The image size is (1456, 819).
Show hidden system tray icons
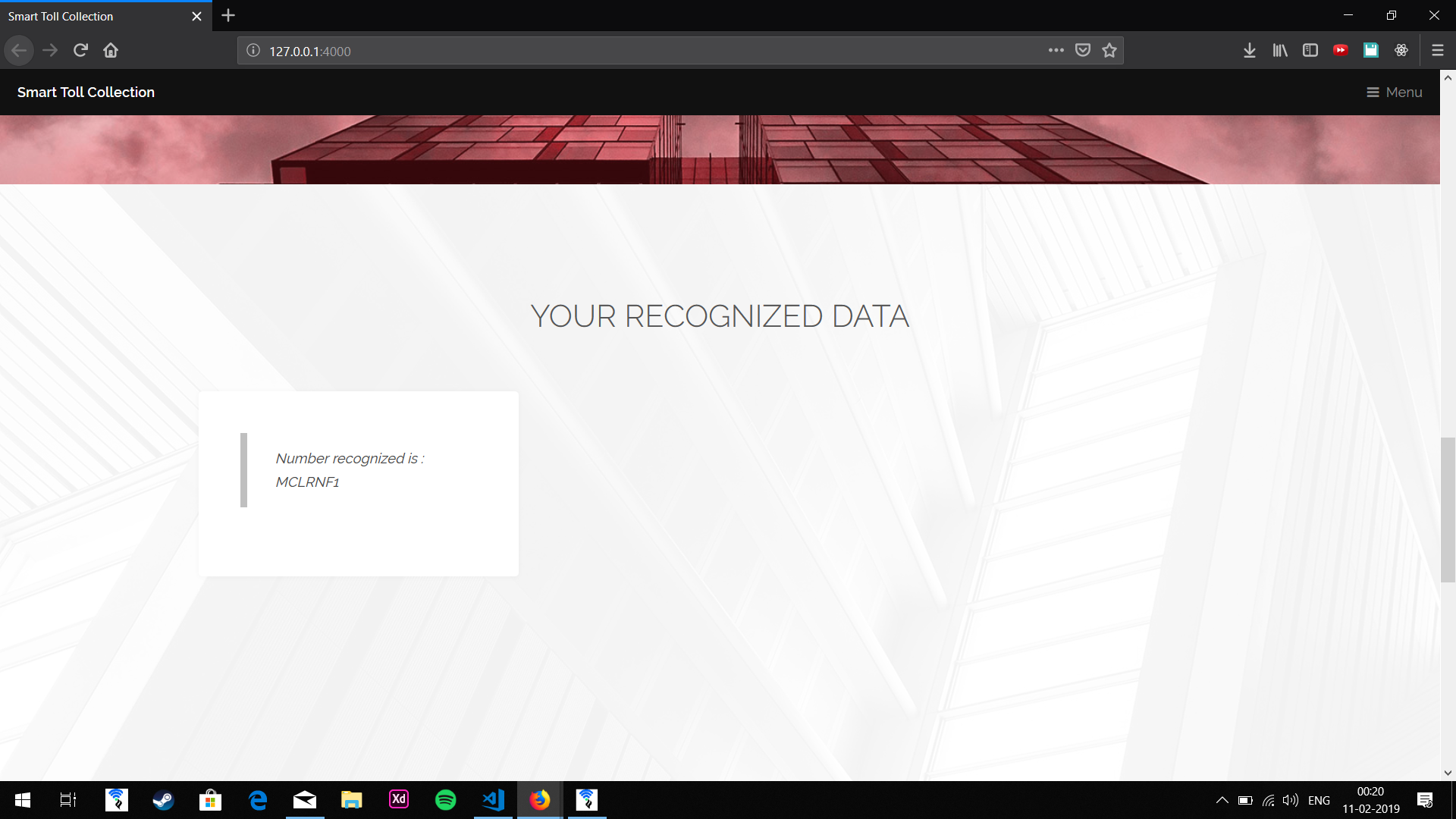point(1222,800)
